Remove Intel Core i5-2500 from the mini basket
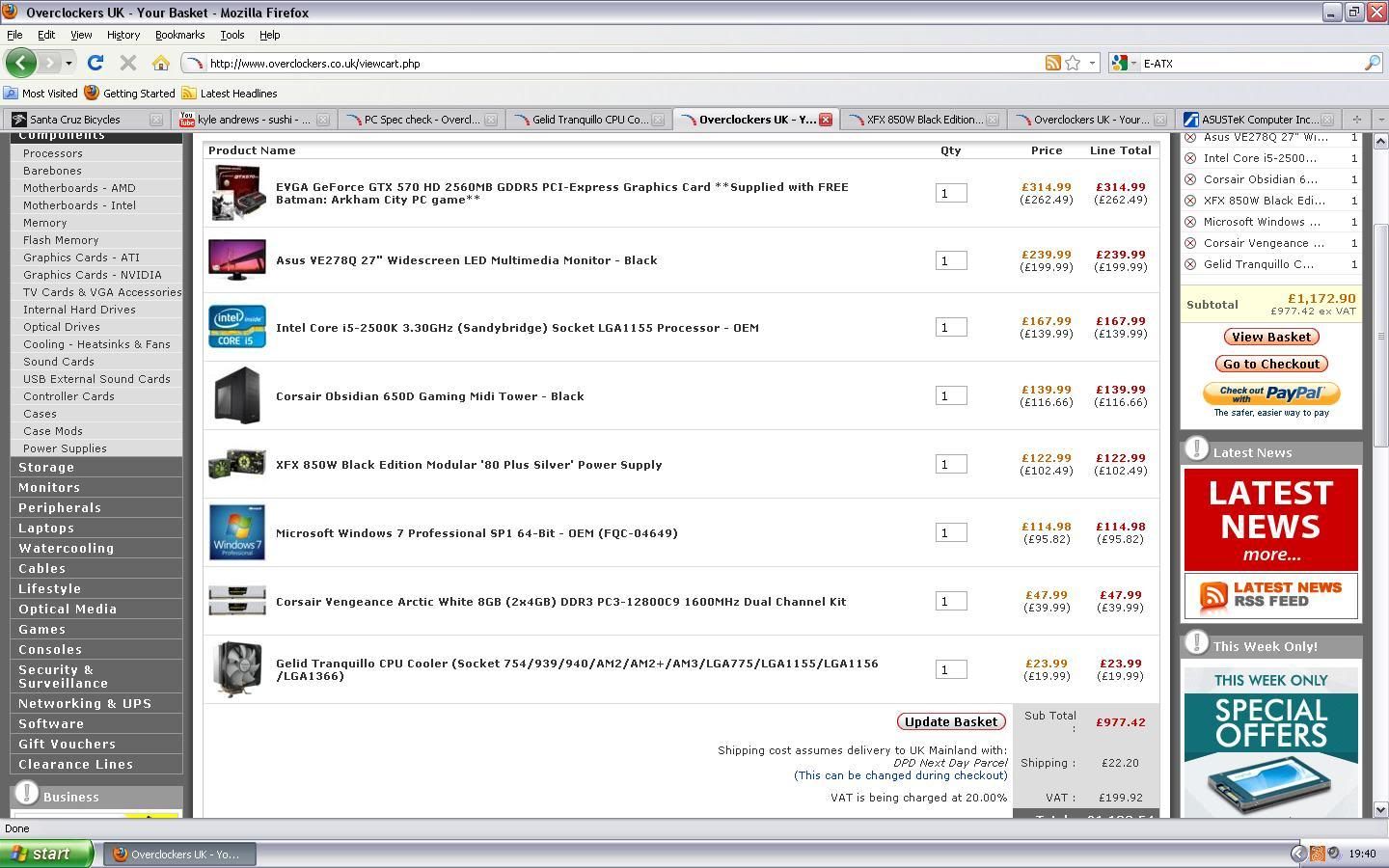The image size is (1389, 868). [x=1190, y=158]
